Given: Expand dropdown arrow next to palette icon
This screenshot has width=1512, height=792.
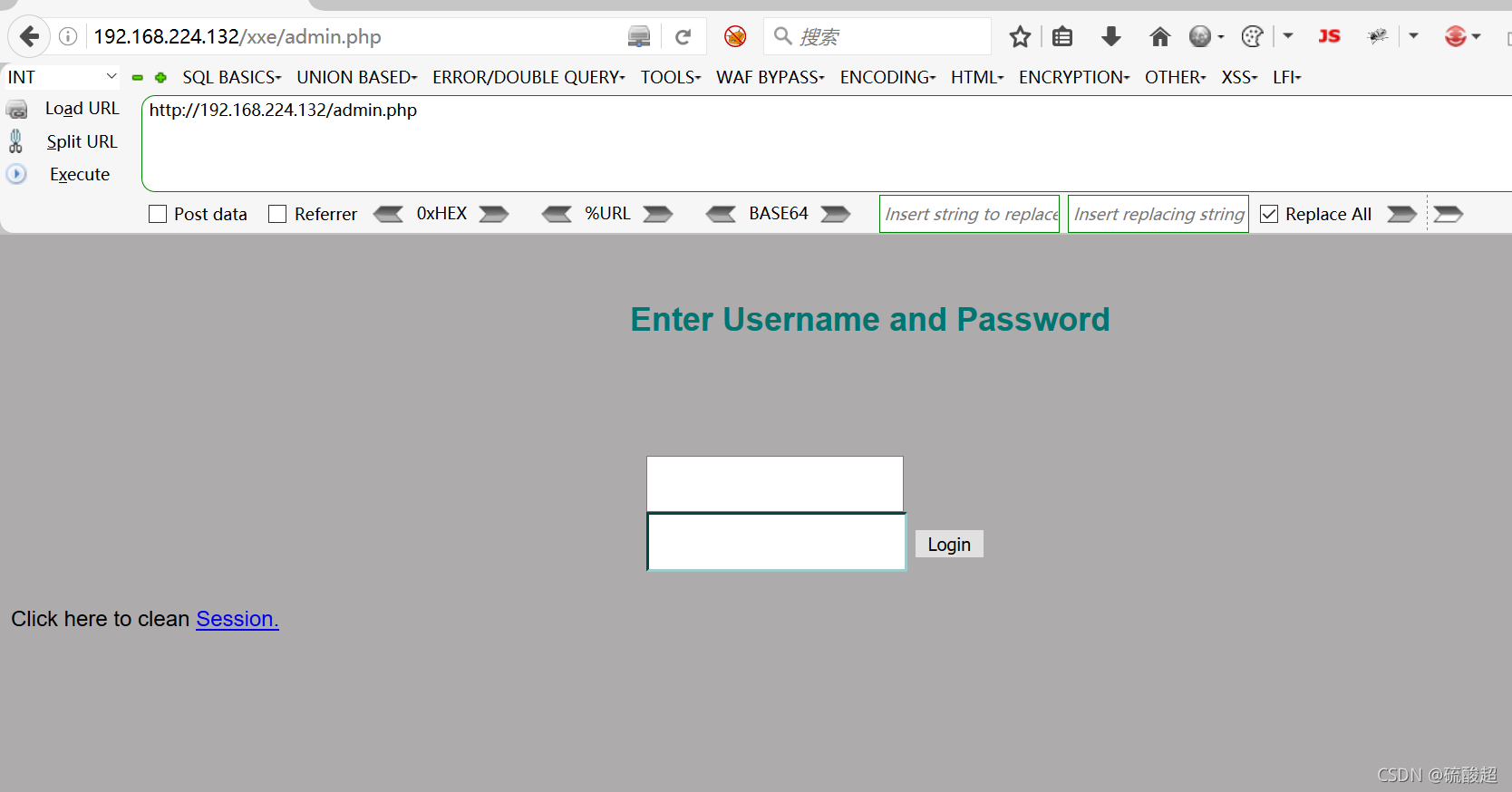Looking at the screenshot, I should click(1288, 36).
